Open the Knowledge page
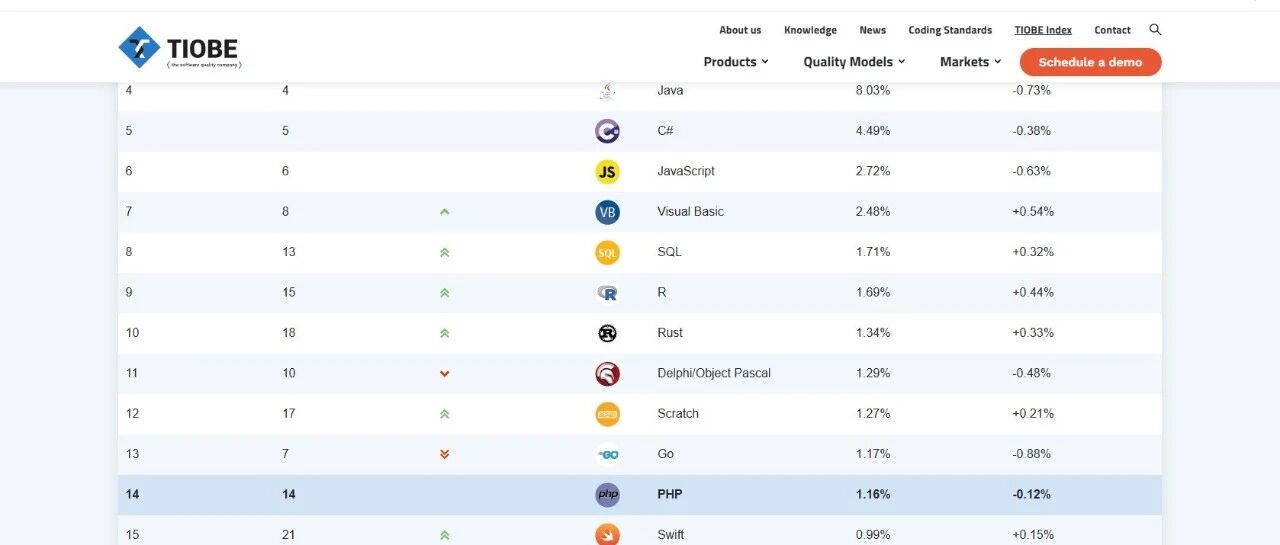Screen dimensions: 1280x545 tap(810, 30)
